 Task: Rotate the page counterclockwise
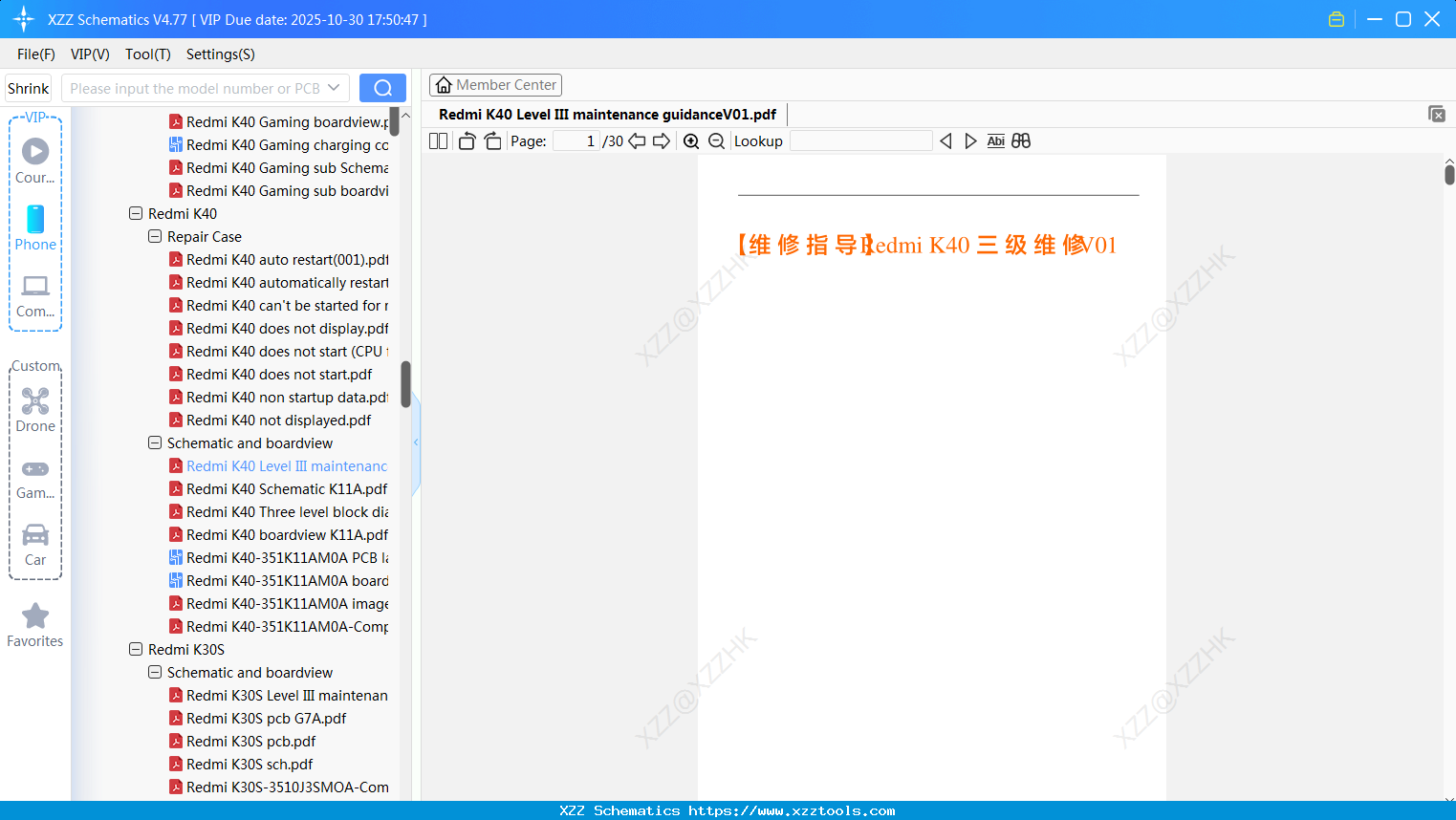coord(467,140)
